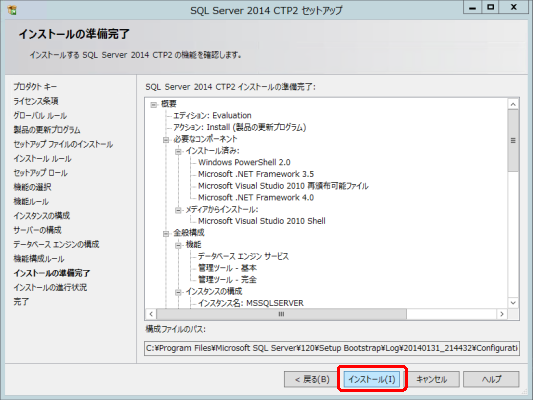This screenshot has height=400, width=533.
Task: Click the horizontal scroll left arrow
Action: coord(151,314)
